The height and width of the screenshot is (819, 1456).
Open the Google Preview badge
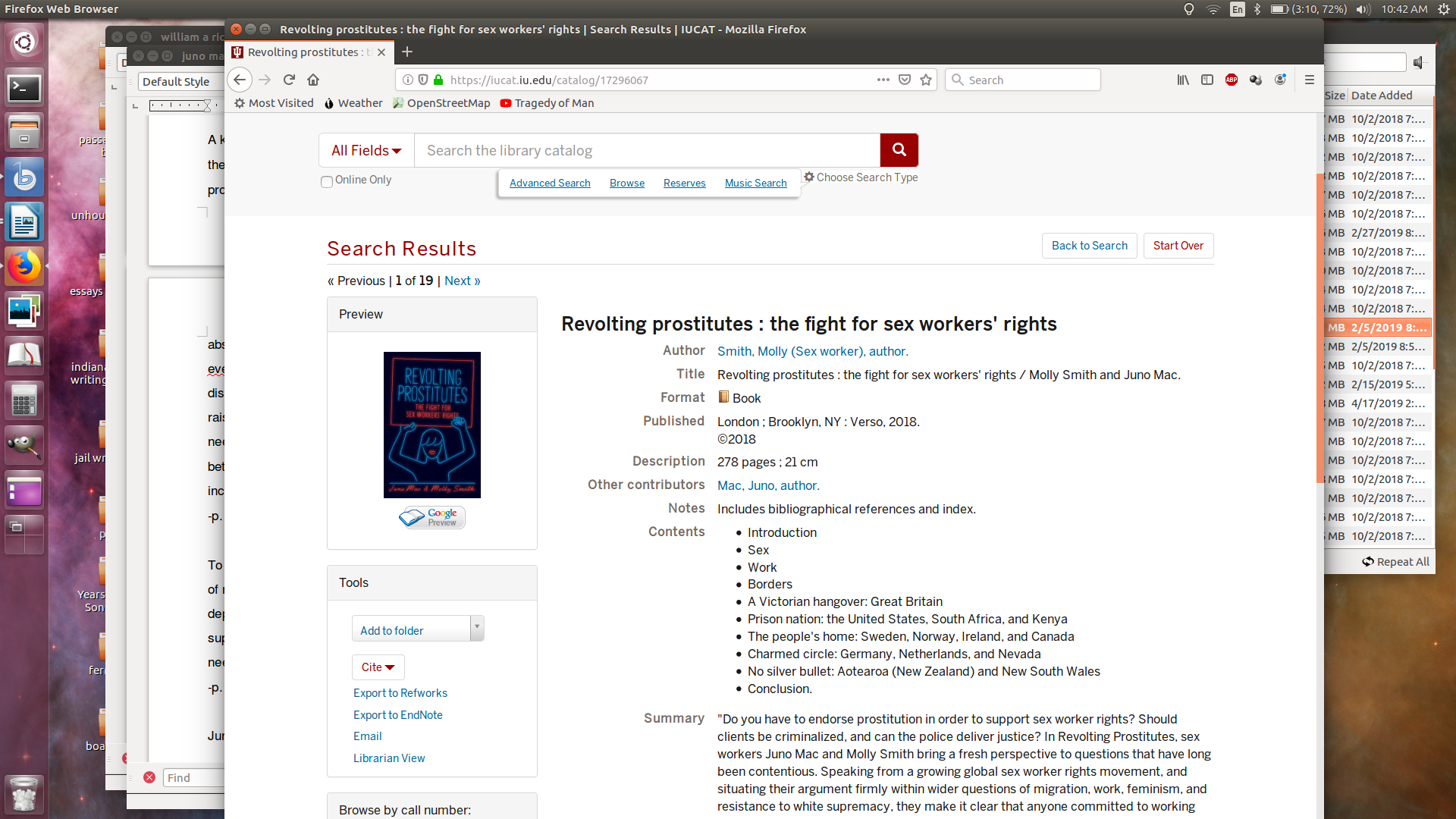[x=432, y=517]
